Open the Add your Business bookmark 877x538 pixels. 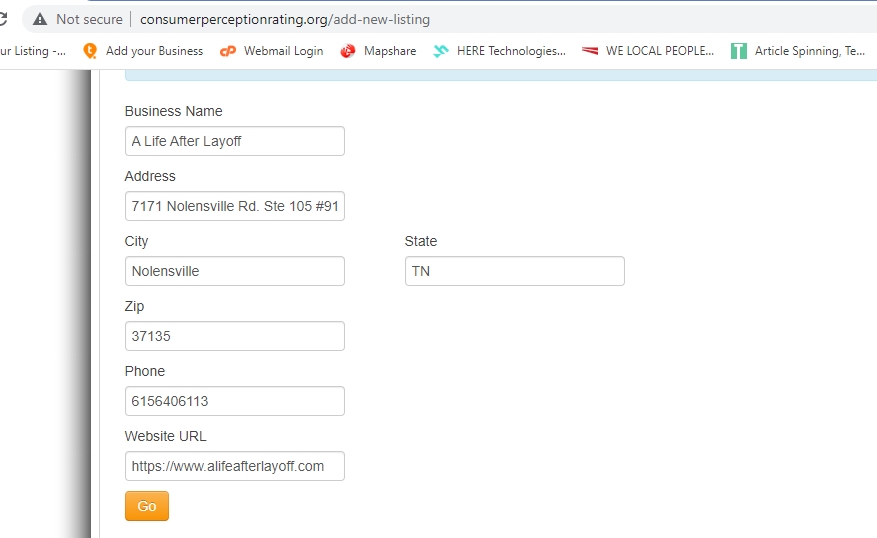point(143,51)
